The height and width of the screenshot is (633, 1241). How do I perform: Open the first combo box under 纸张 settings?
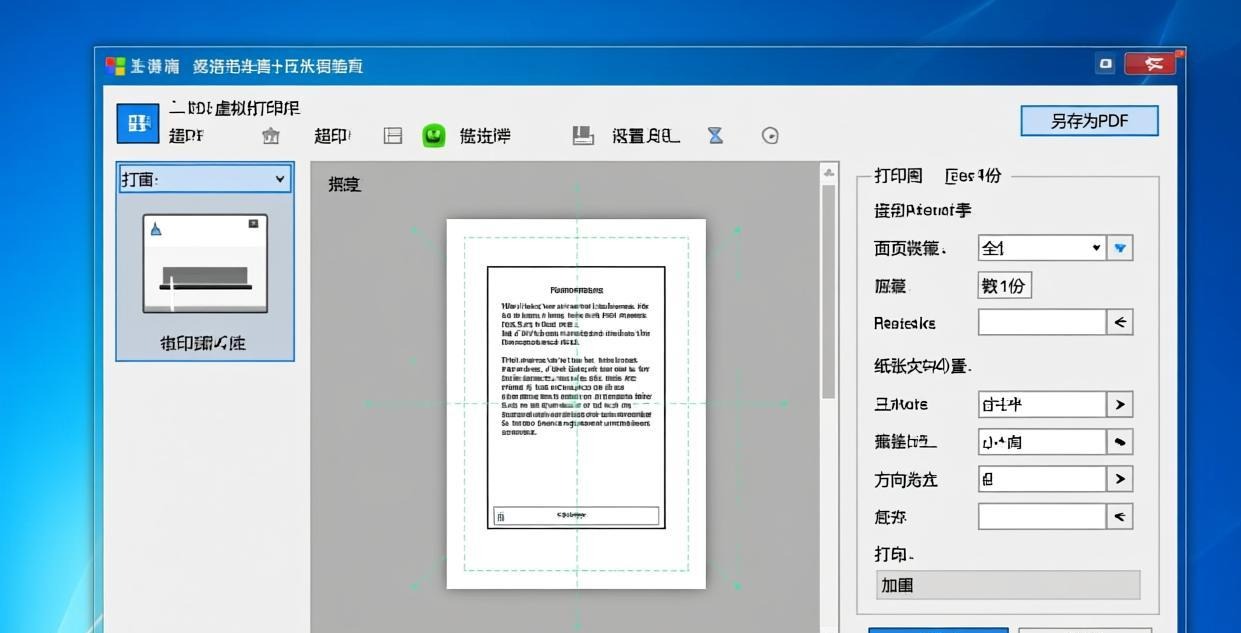point(1042,404)
